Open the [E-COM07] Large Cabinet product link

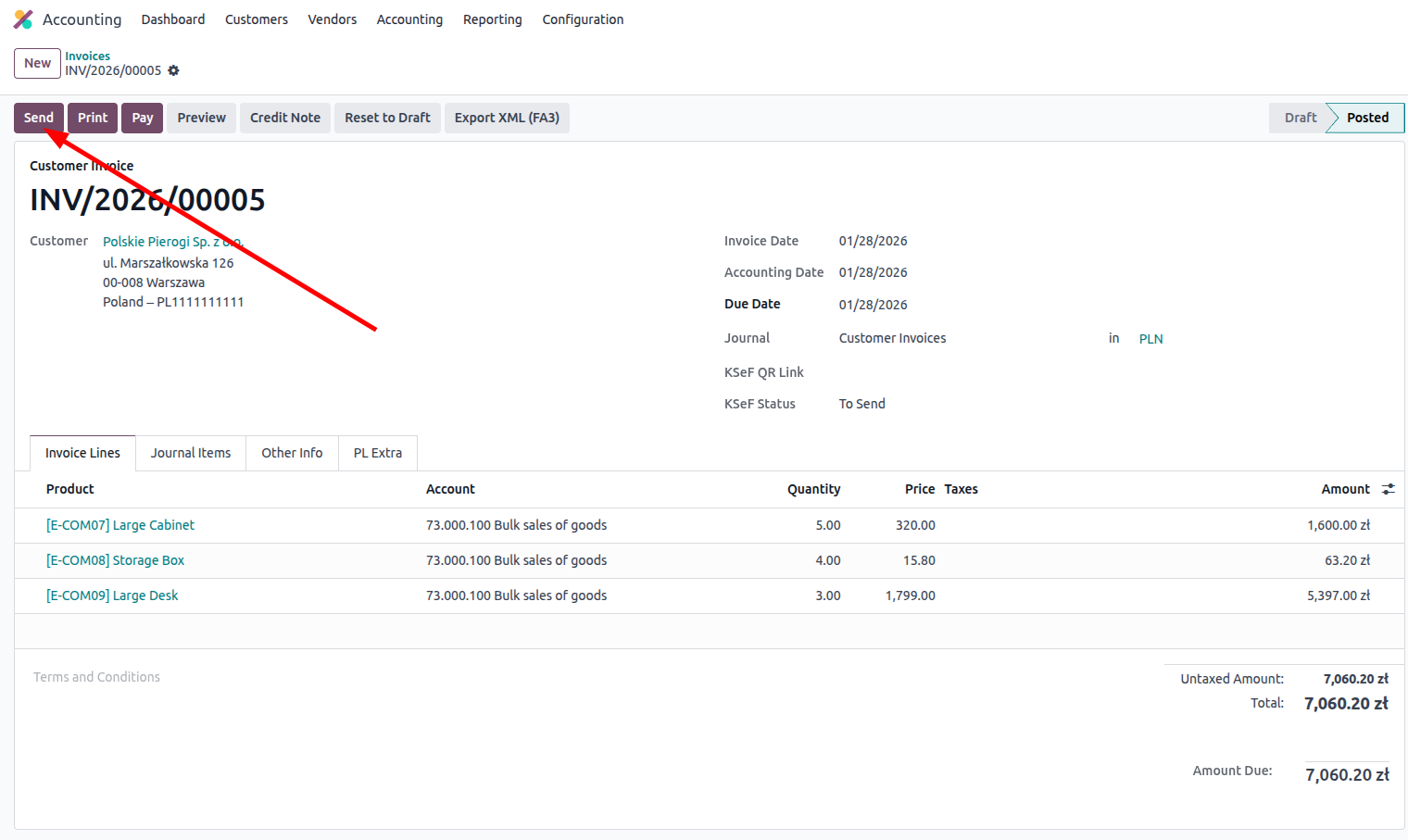(120, 525)
